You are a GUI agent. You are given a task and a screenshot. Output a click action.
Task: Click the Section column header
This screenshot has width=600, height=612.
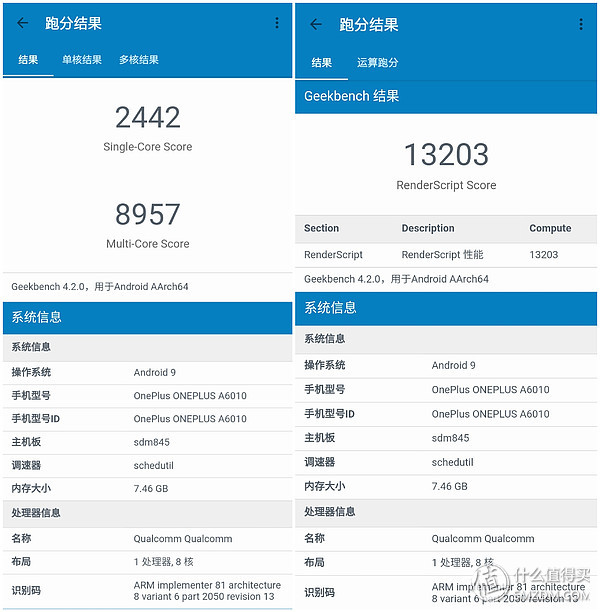(321, 228)
